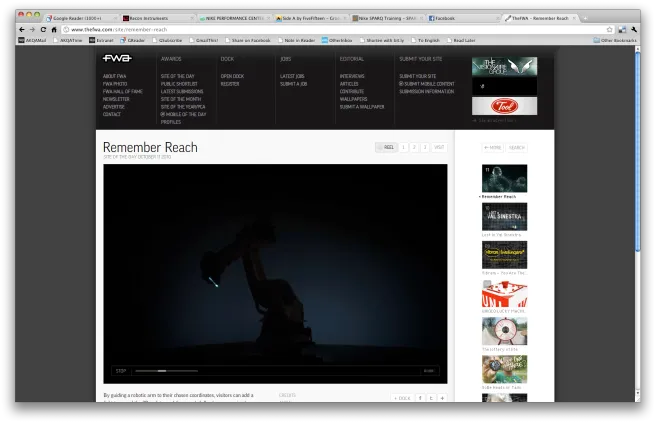
Task: Open the About FWA link
Action: point(115,76)
